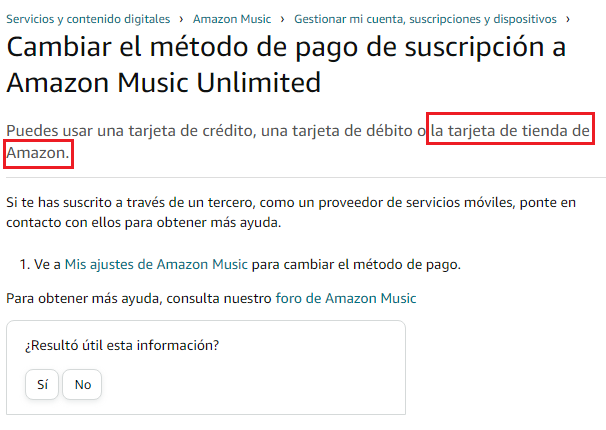Viewport: 606px width, 430px height.
Task: Click 'para cambiar el método de pago' text
Action: (x=355, y=264)
